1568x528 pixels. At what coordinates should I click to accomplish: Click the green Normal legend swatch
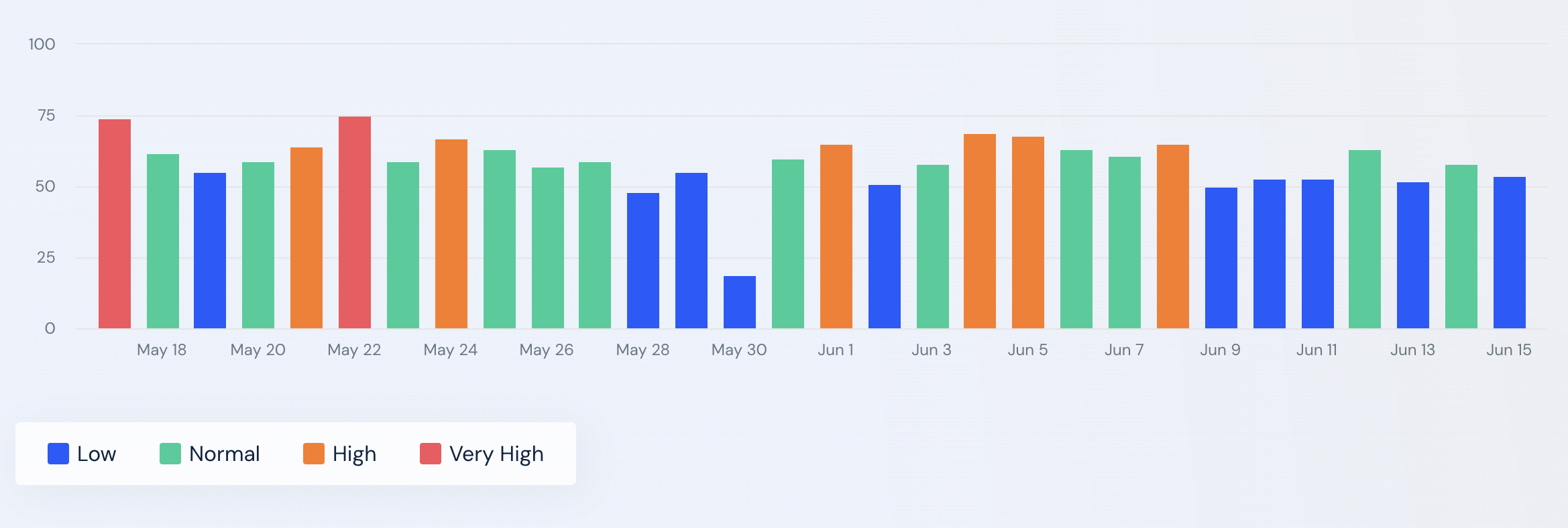pos(170,454)
